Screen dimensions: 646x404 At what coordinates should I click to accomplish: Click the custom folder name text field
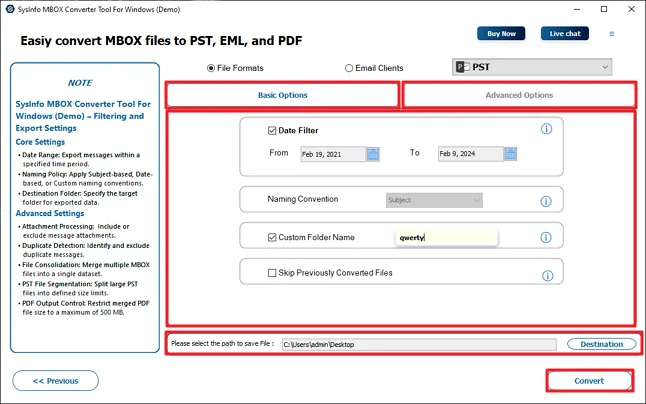(x=447, y=238)
